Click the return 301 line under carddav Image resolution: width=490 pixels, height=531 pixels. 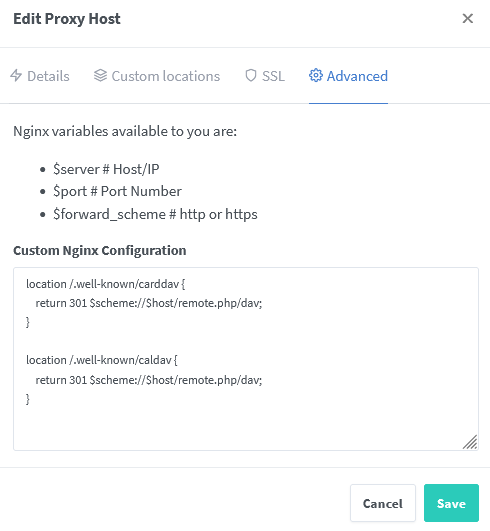coord(149,303)
